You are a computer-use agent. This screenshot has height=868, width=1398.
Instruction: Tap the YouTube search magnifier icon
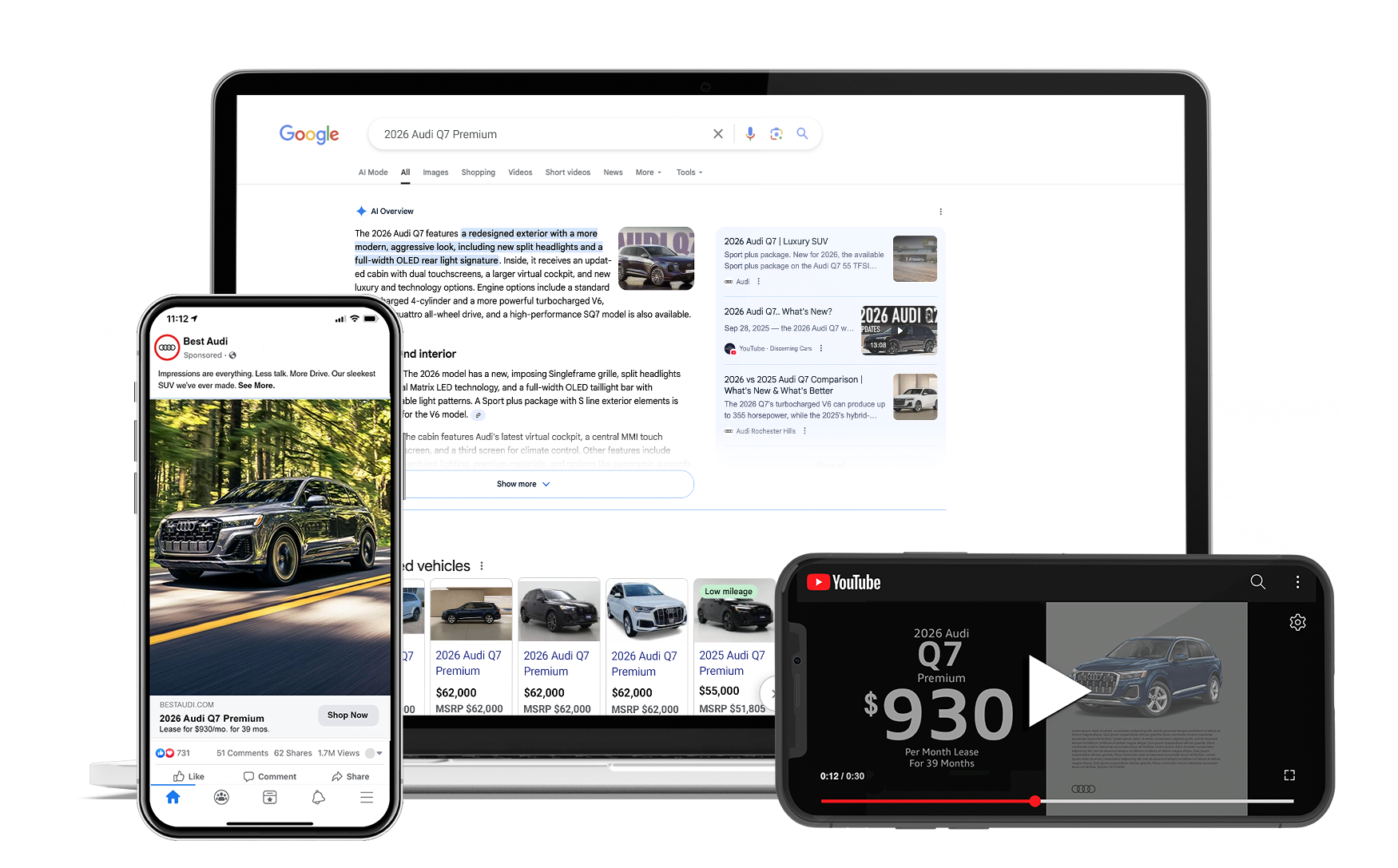1257,582
